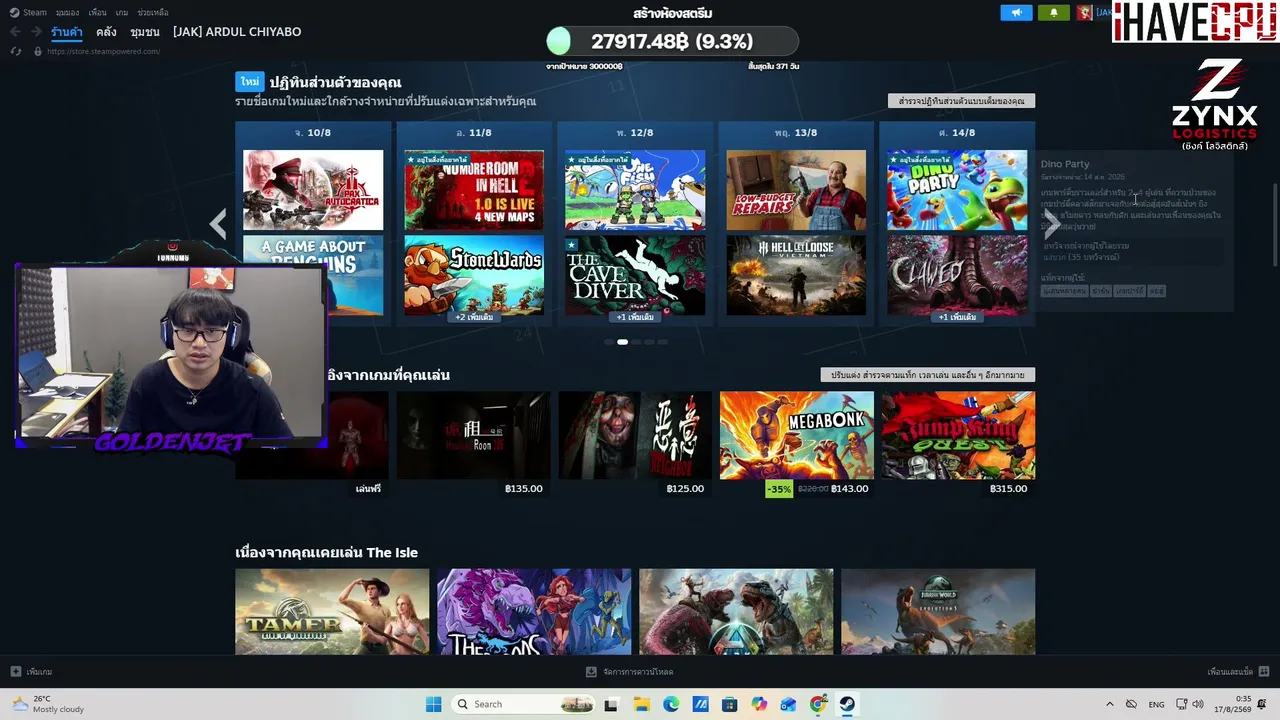Open the fishing game capsule under 12/8
Image resolution: width=1280 pixels, height=720 pixels.
[635, 190]
